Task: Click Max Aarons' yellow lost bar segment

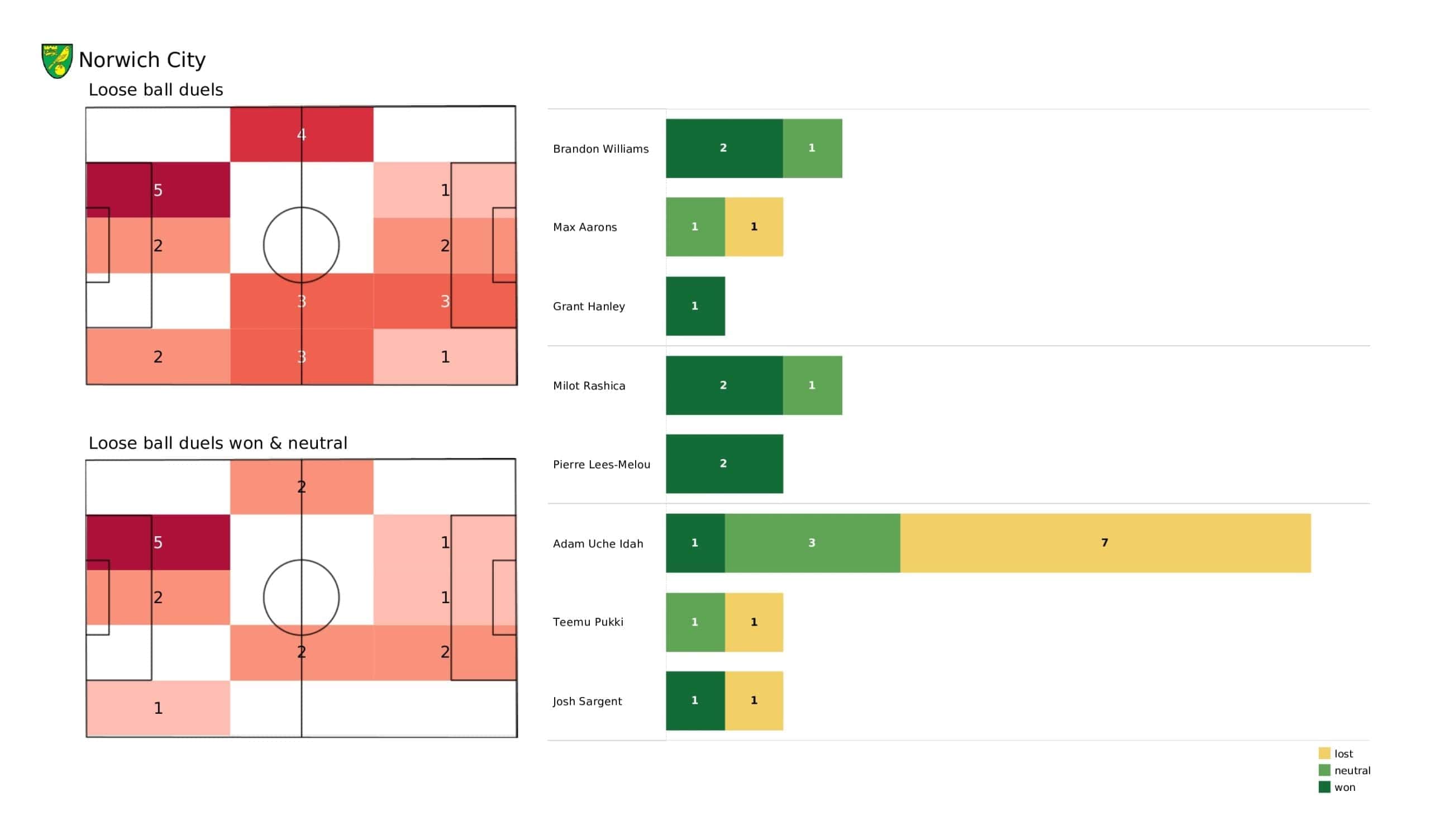Action: (x=754, y=227)
